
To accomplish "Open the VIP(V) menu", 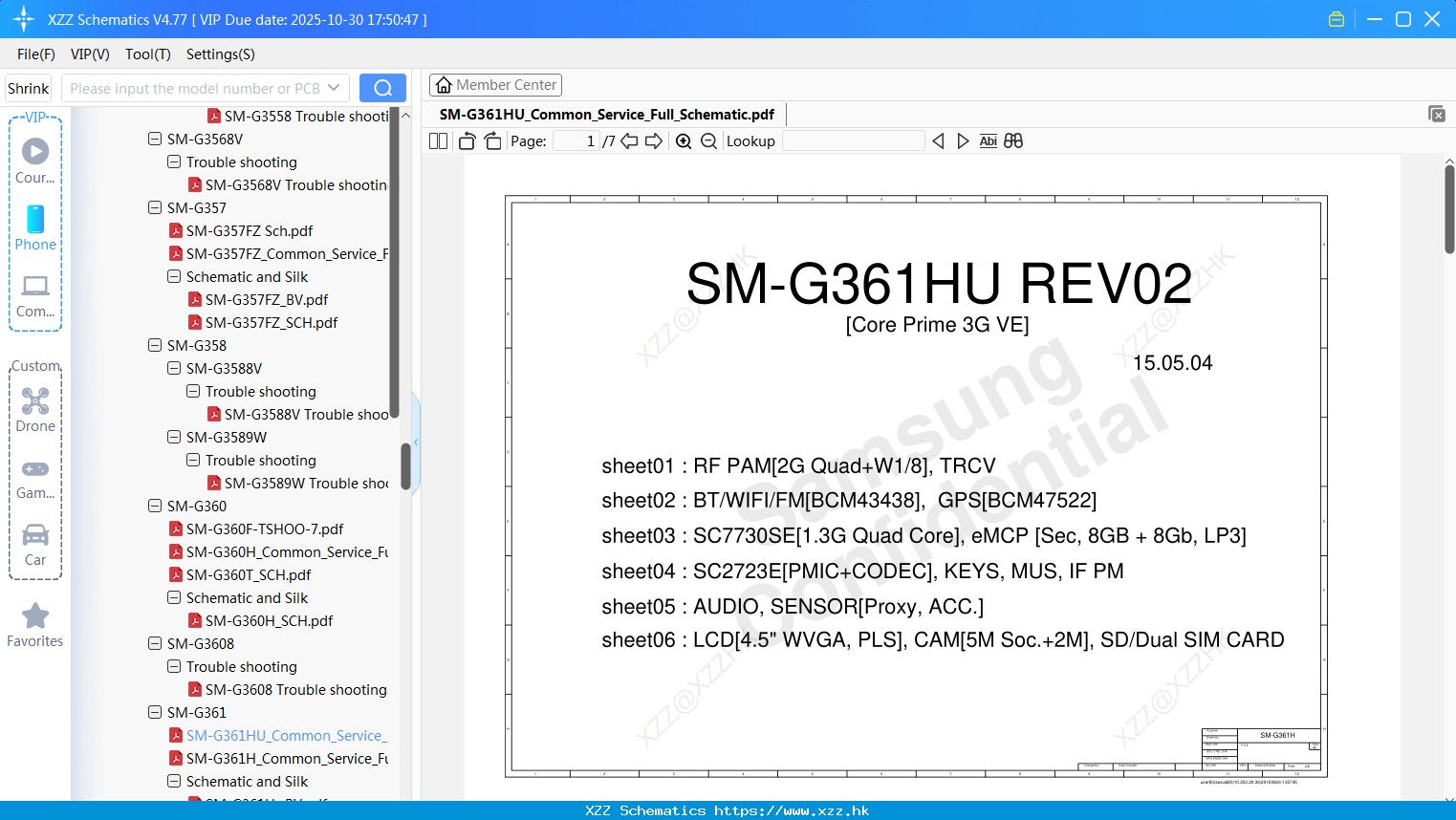I will tap(90, 54).
